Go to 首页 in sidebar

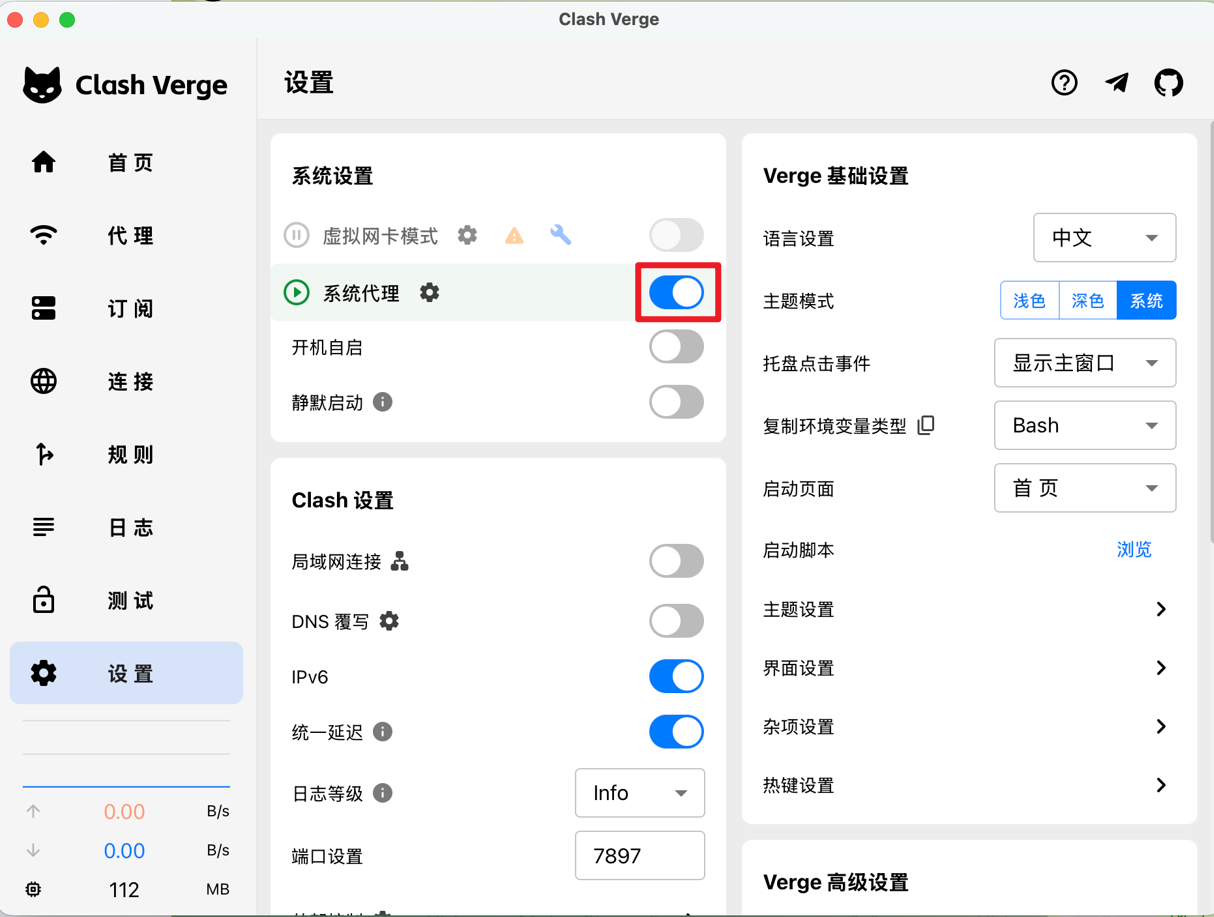pyautogui.click(x=126, y=162)
